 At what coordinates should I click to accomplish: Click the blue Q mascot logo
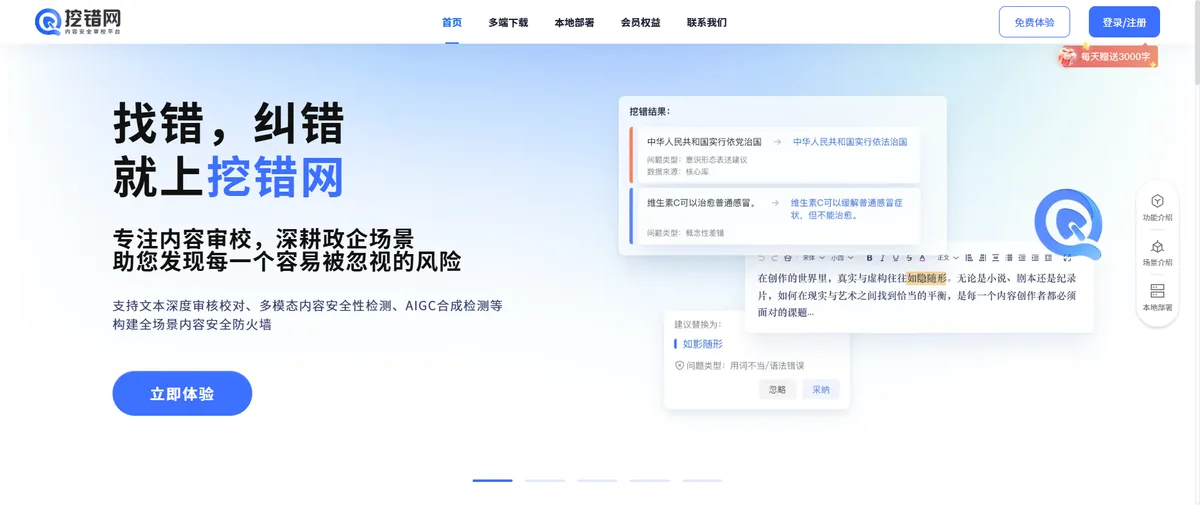click(1067, 224)
